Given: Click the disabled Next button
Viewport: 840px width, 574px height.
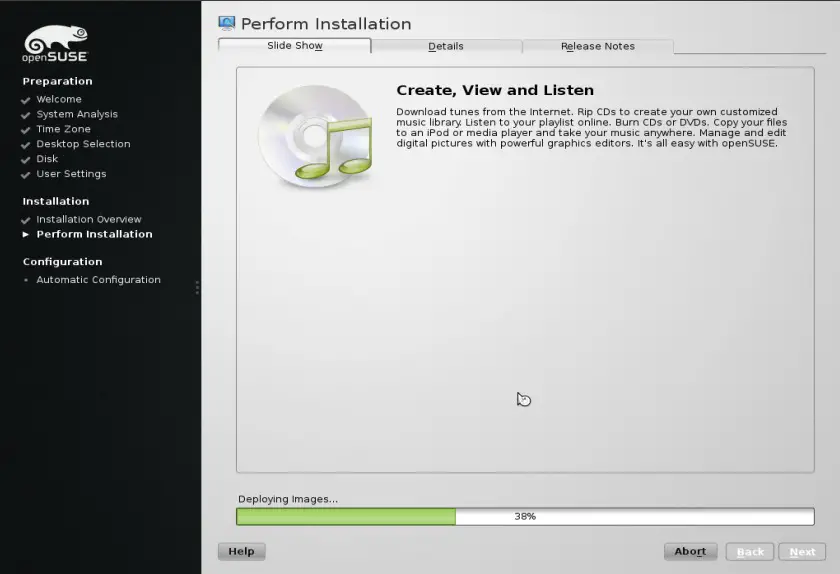Looking at the screenshot, I should click(802, 552).
